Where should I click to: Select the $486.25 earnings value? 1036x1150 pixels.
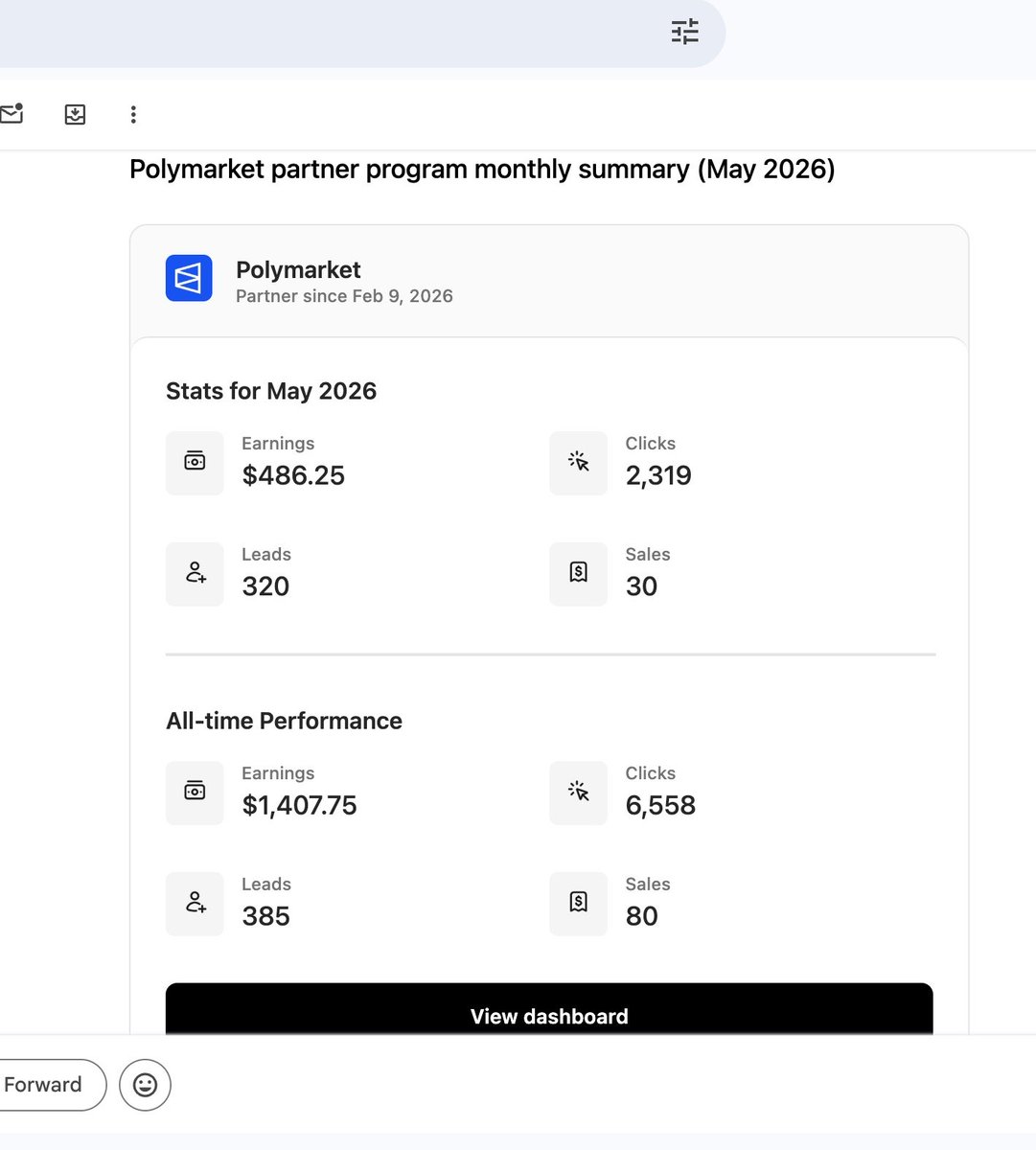coord(293,475)
